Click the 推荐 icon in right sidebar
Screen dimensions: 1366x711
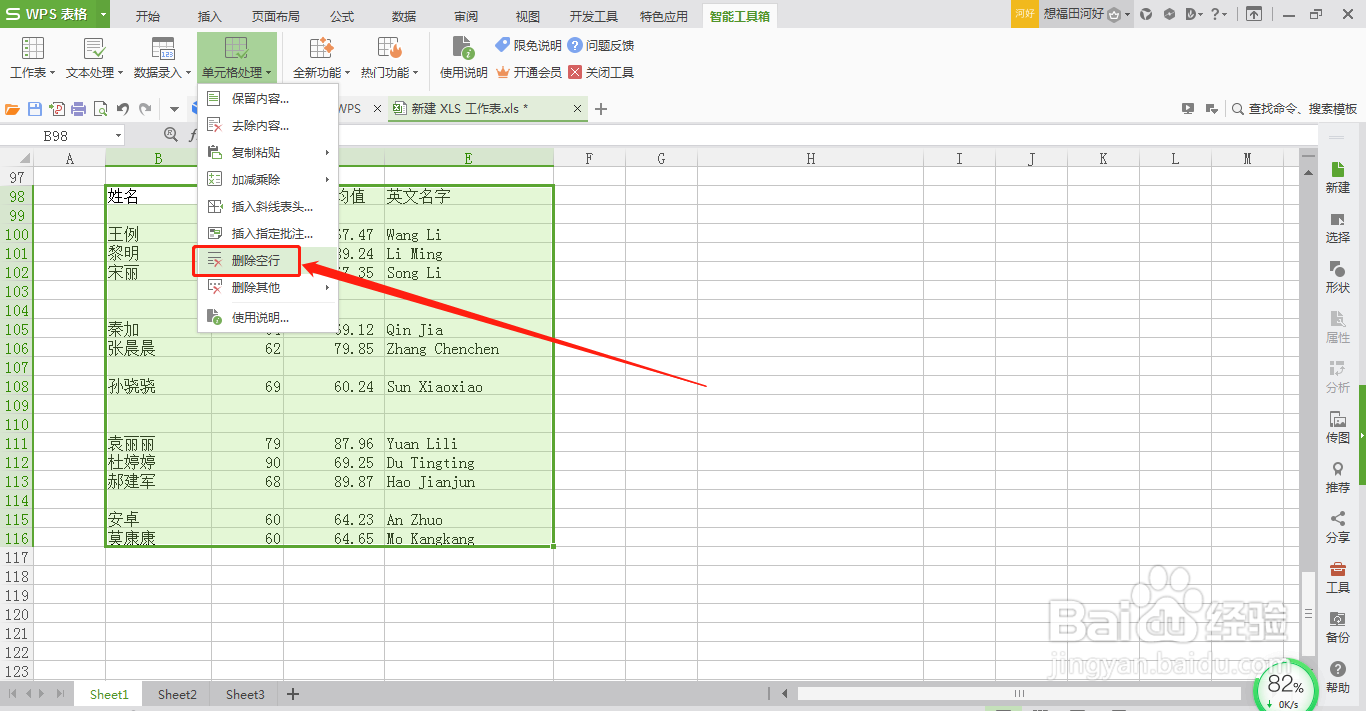[1338, 478]
